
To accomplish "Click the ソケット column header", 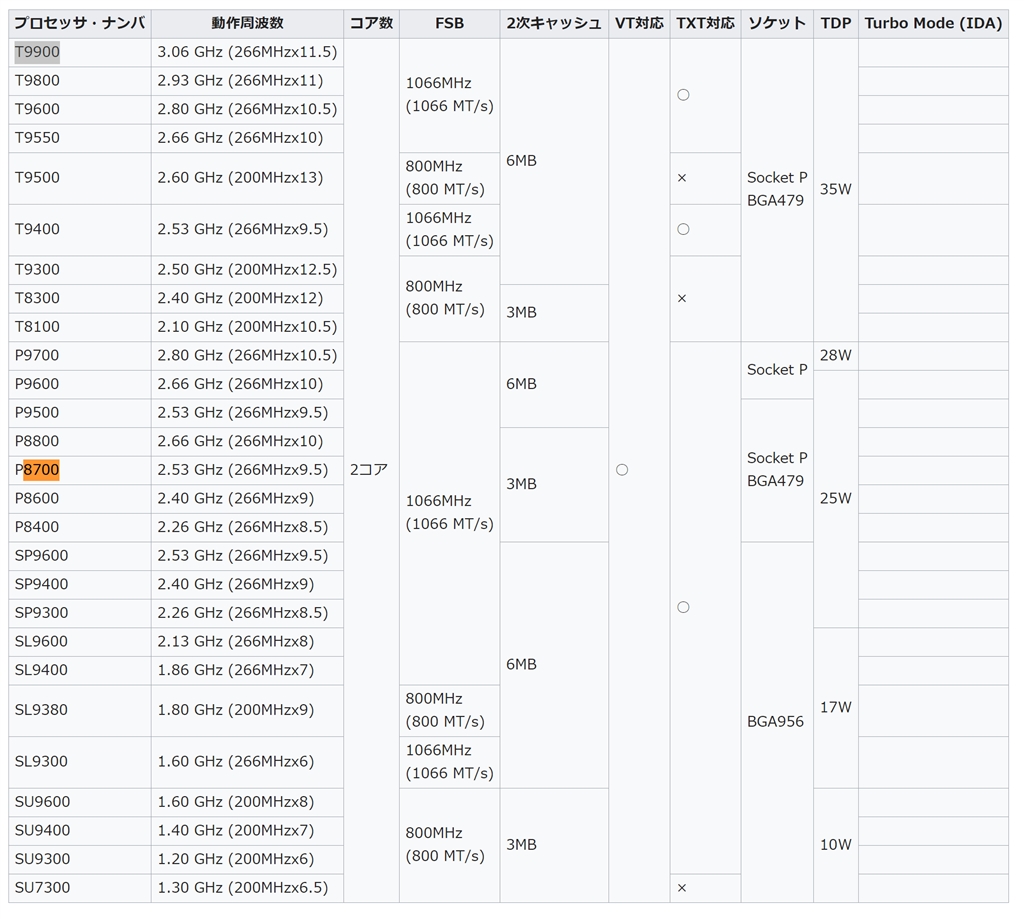I will click(x=777, y=24).
